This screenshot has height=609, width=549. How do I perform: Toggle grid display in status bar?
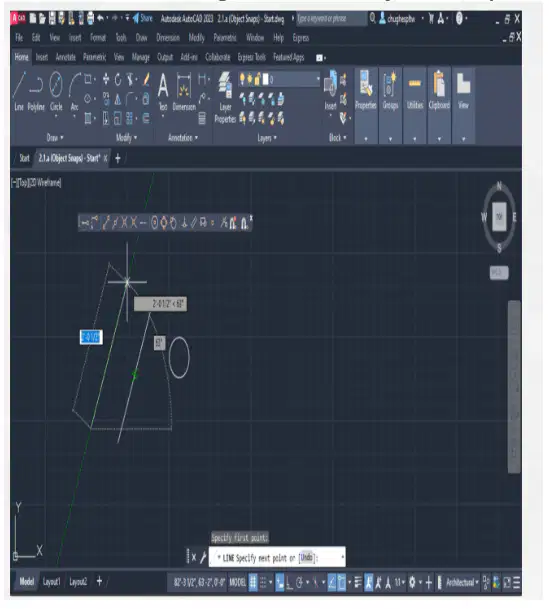pyautogui.click(x=253, y=582)
